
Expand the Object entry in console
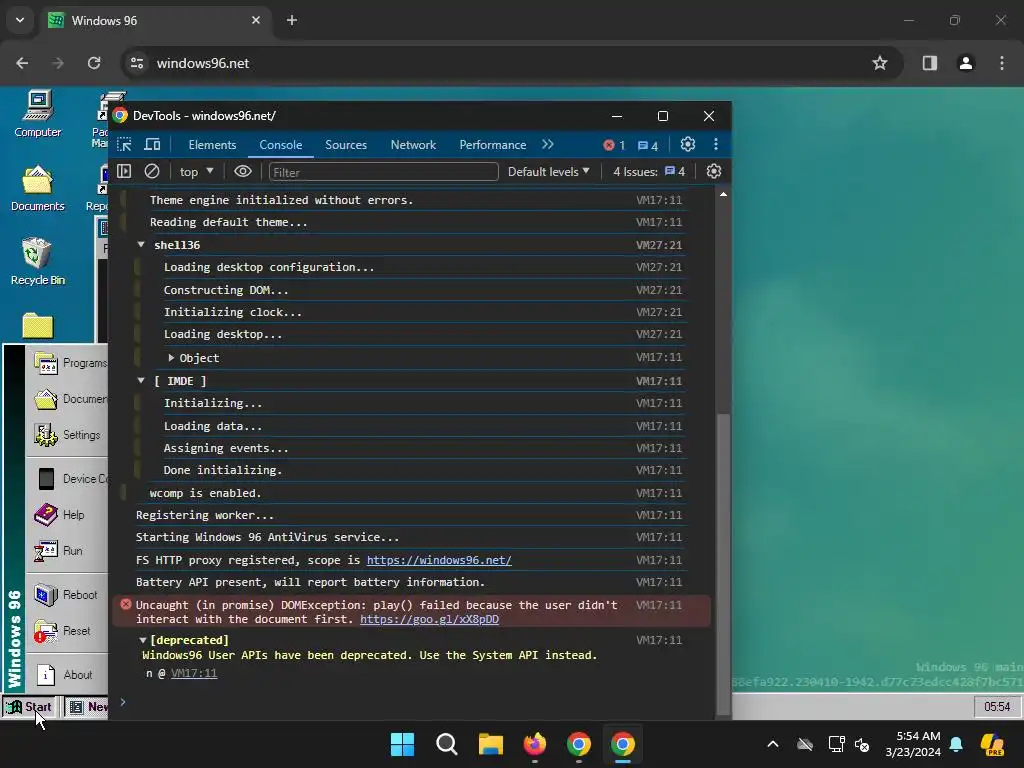tap(171, 358)
